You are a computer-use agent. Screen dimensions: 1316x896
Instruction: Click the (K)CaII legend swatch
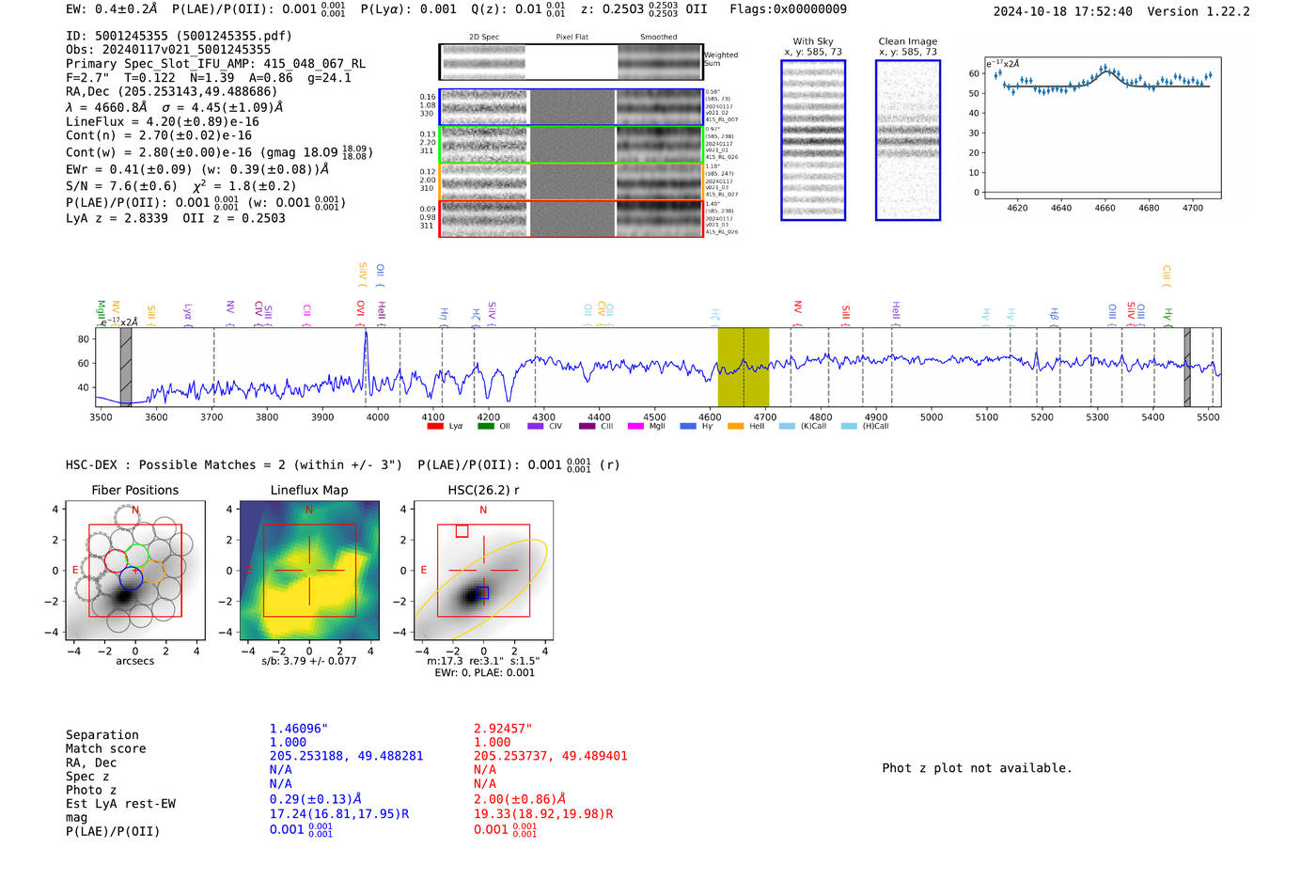(x=787, y=426)
